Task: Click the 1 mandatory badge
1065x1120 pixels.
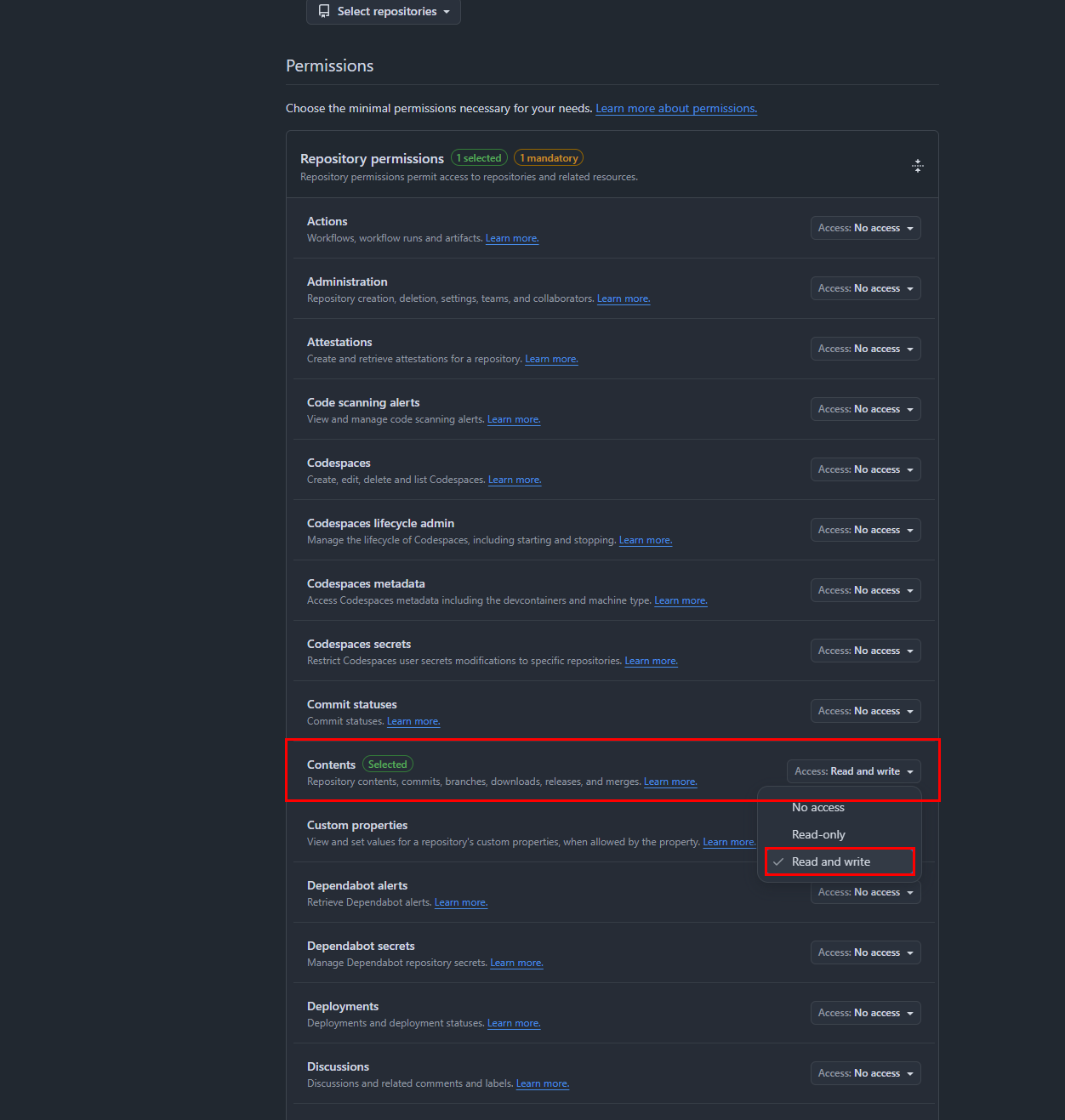Action: [x=548, y=157]
